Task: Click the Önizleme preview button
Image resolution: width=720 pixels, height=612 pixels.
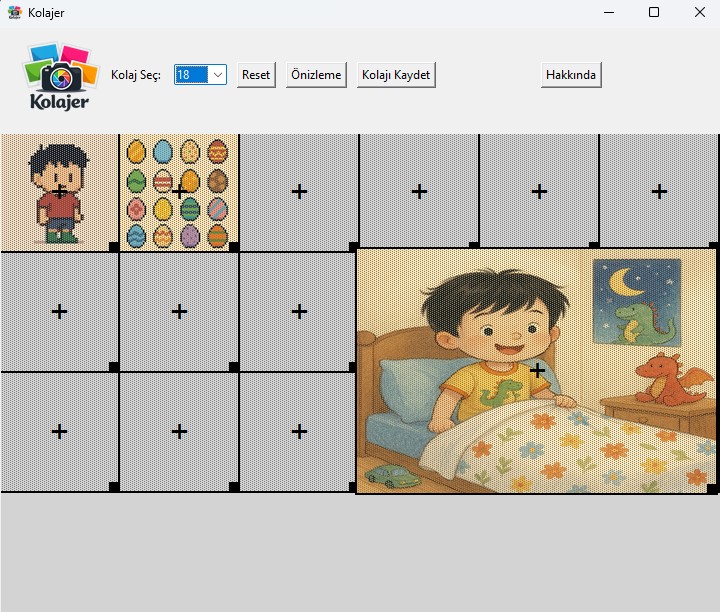Action: pos(316,74)
